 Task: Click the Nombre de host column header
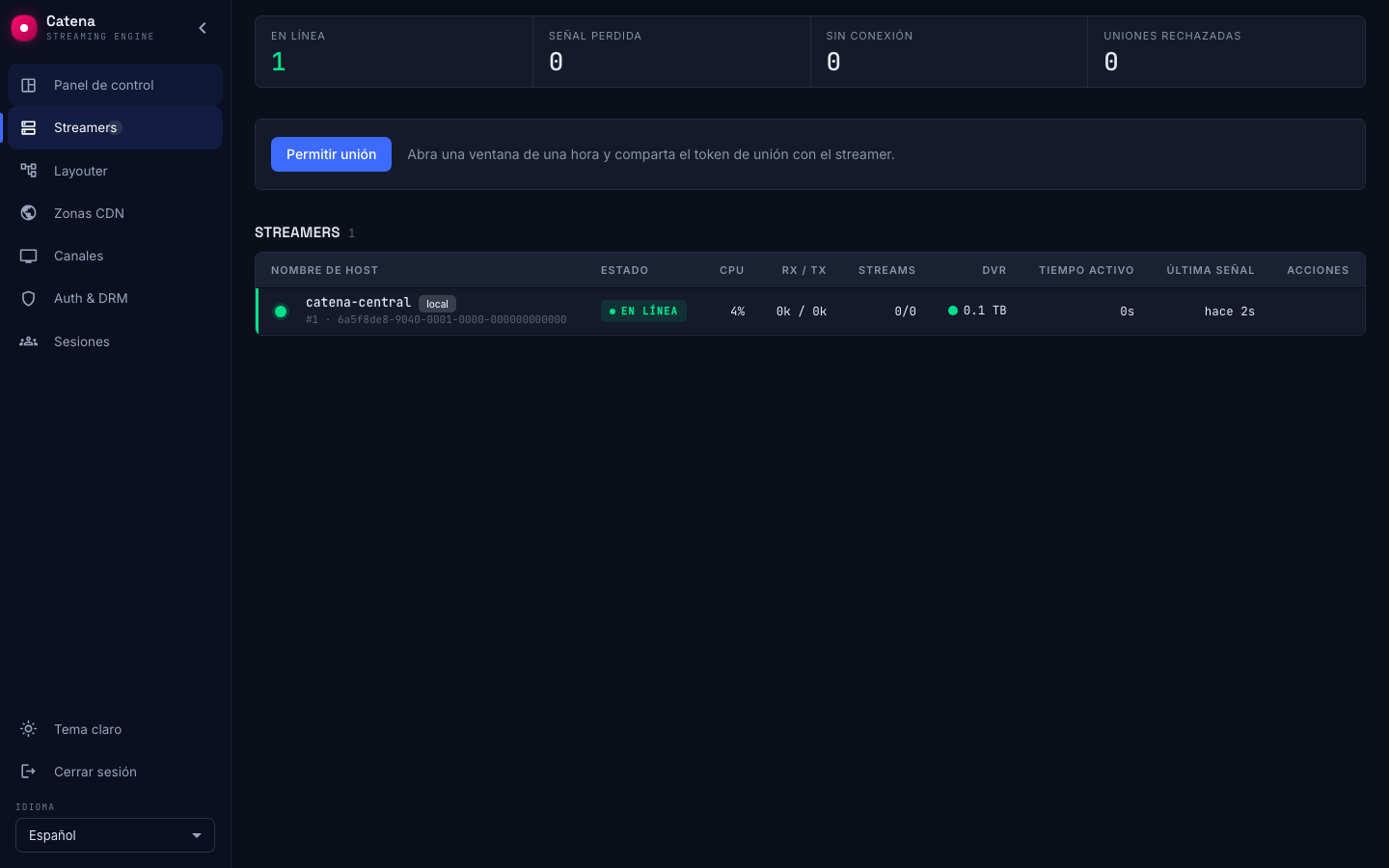pyautogui.click(x=324, y=270)
